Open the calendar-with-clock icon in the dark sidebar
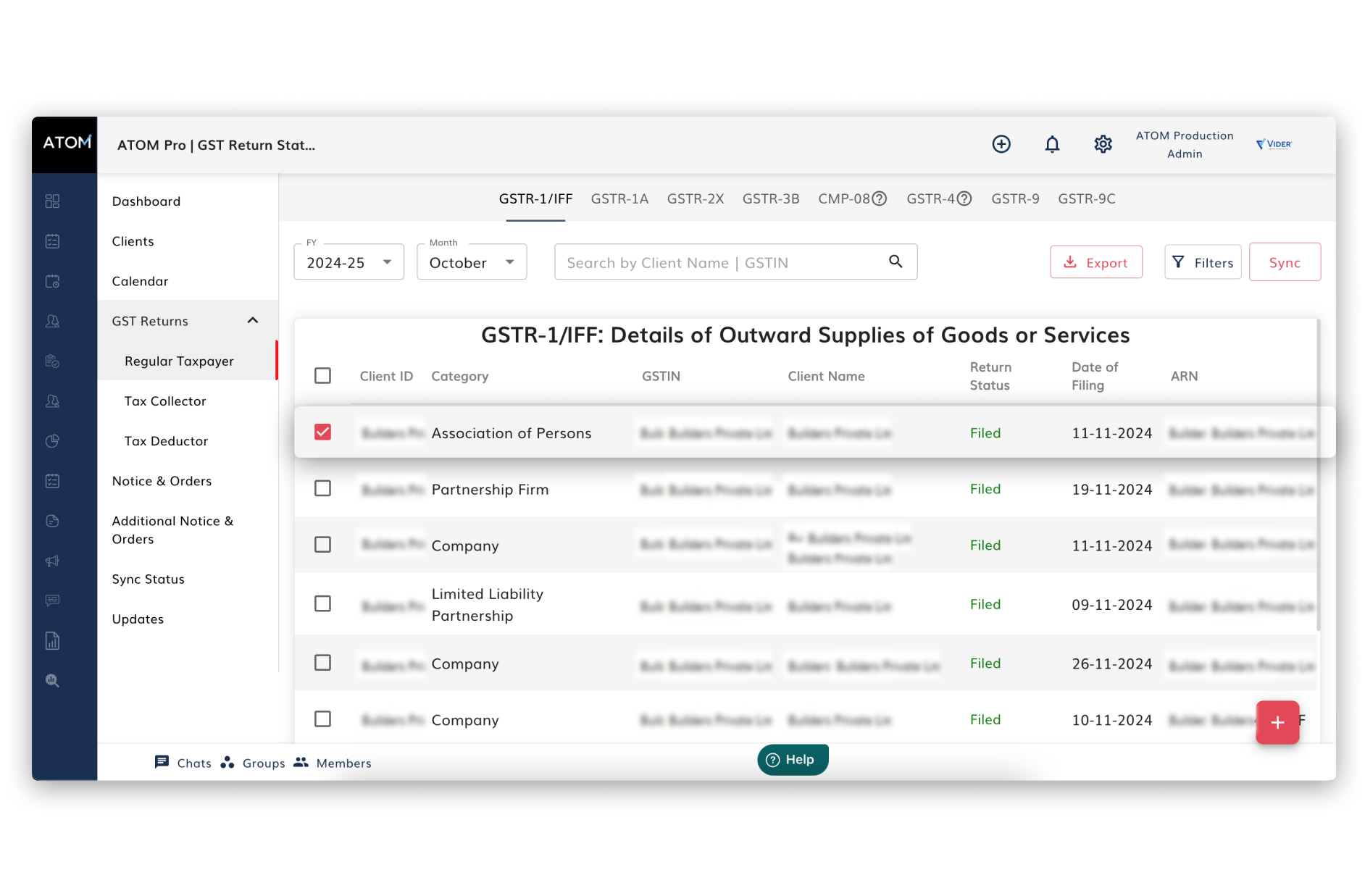 tap(52, 281)
